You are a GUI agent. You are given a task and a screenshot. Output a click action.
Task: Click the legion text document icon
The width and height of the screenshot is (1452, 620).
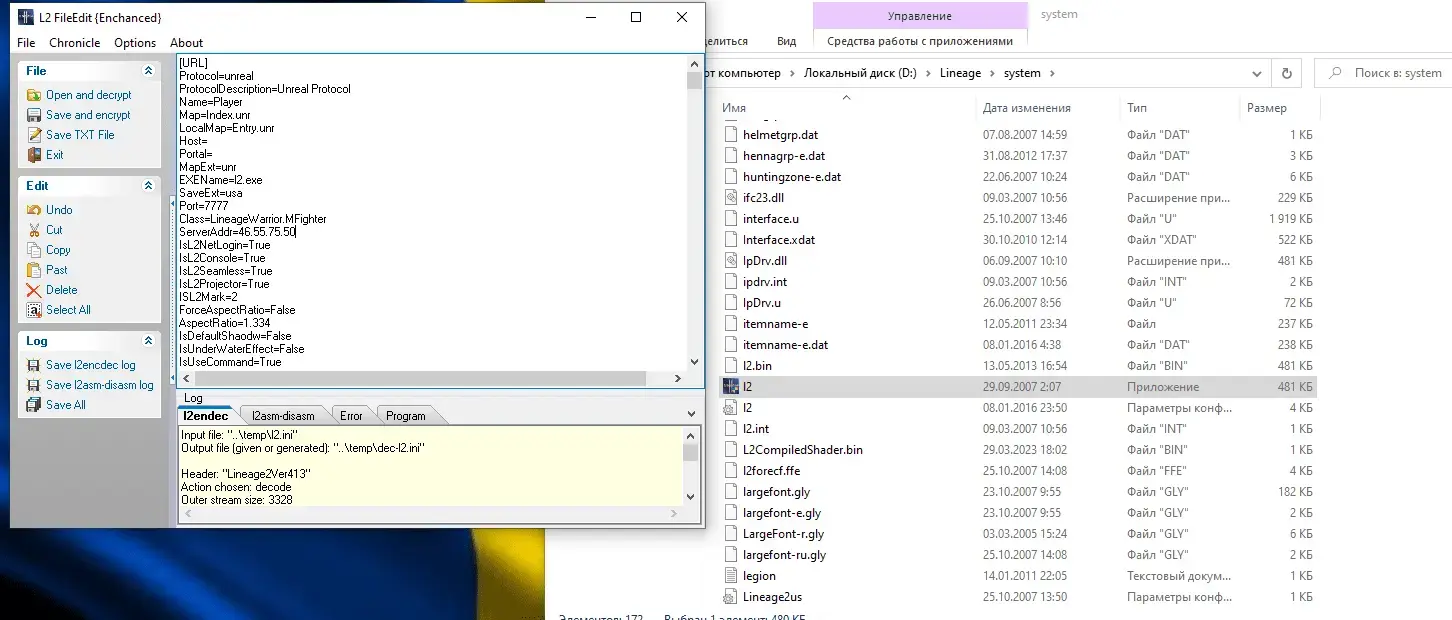730,576
